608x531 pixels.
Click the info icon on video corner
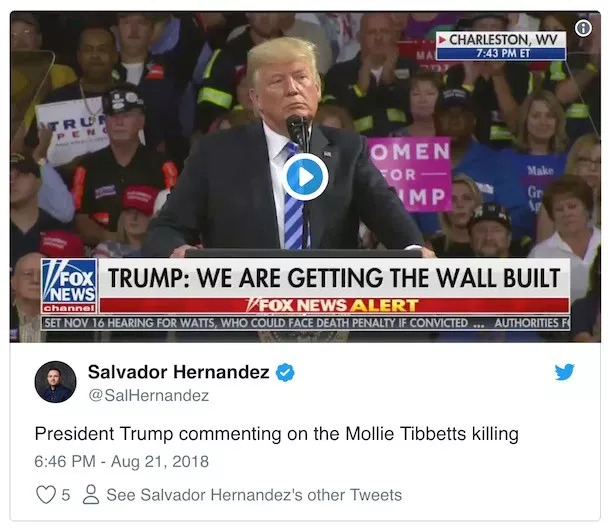pos(583,28)
